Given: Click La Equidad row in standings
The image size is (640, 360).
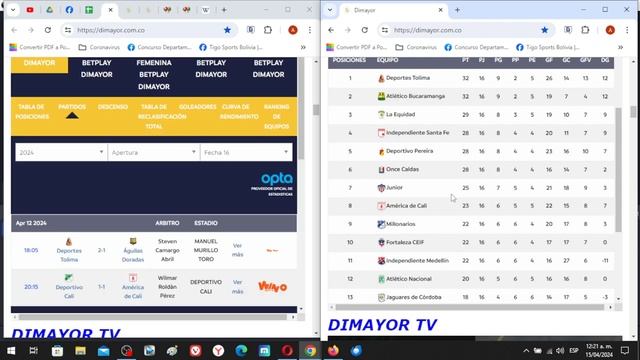Looking at the screenshot, I should (471, 115).
